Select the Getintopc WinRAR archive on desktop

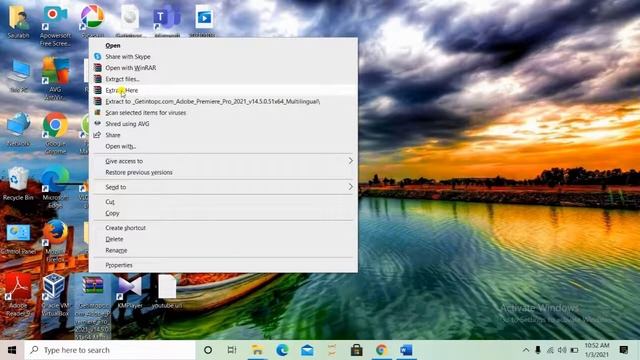coord(93,306)
